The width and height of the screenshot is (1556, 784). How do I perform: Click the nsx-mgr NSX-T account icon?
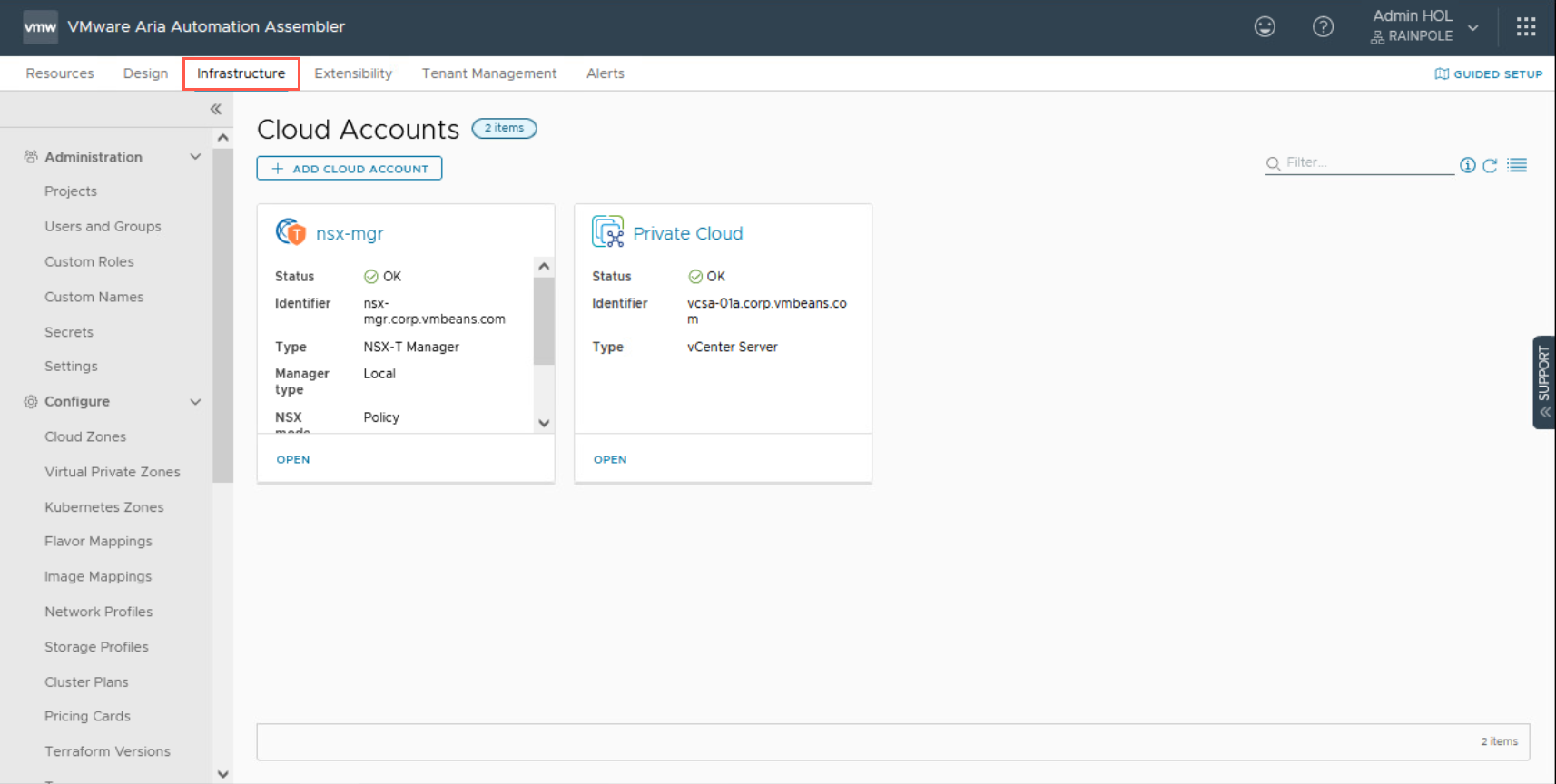(x=291, y=232)
